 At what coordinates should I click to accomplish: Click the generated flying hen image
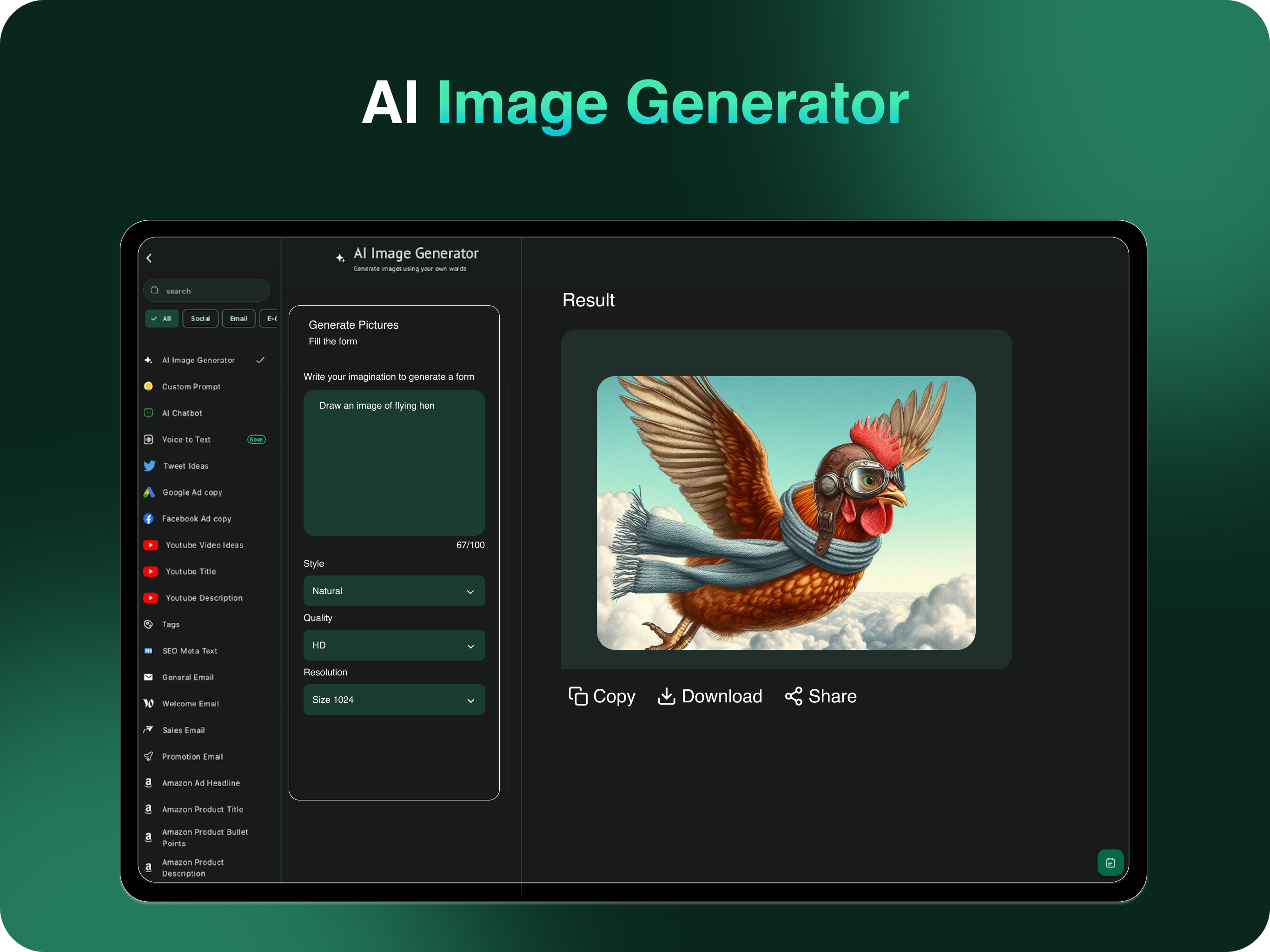[786, 513]
